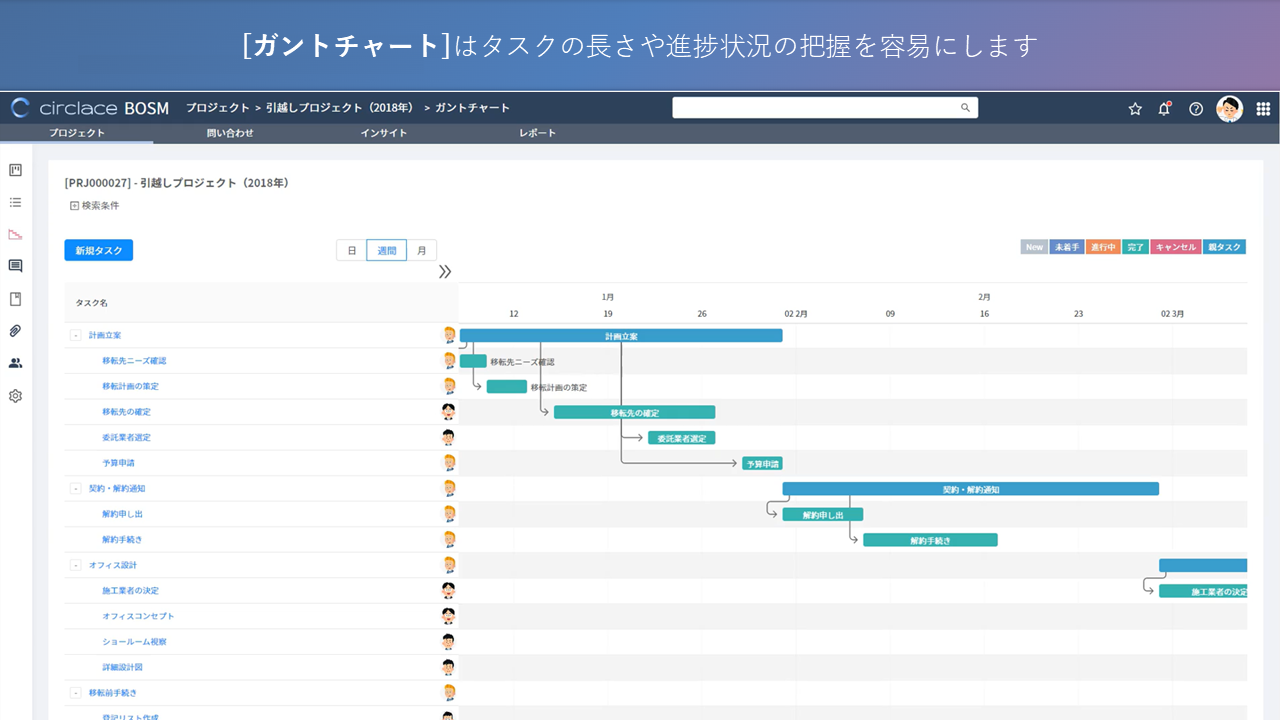1280x720 pixels.
Task: Open the settings gear in sidebar
Action: pyautogui.click(x=15, y=396)
